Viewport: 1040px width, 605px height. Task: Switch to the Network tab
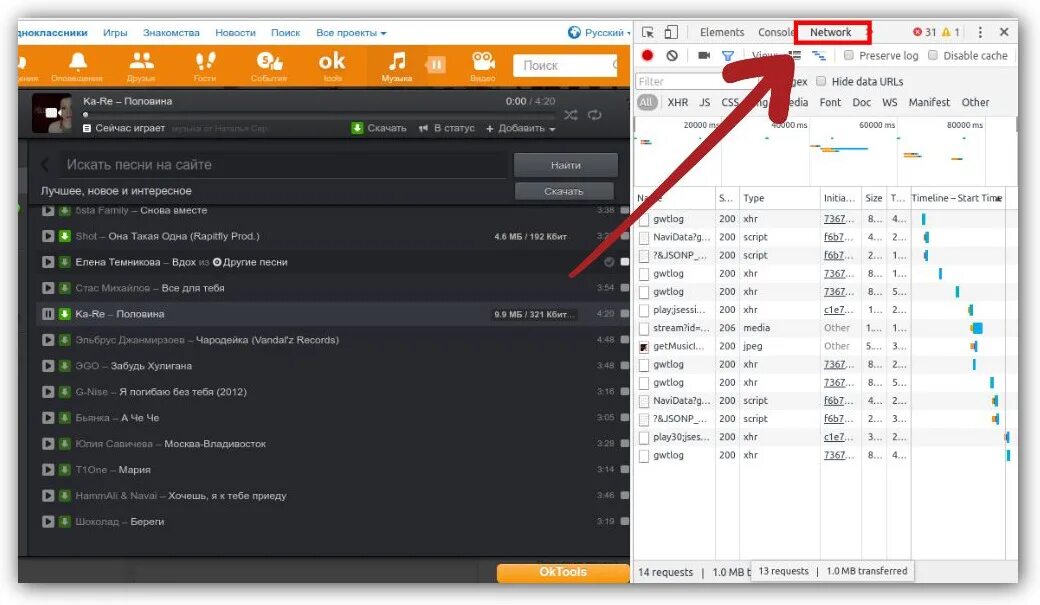pos(830,32)
